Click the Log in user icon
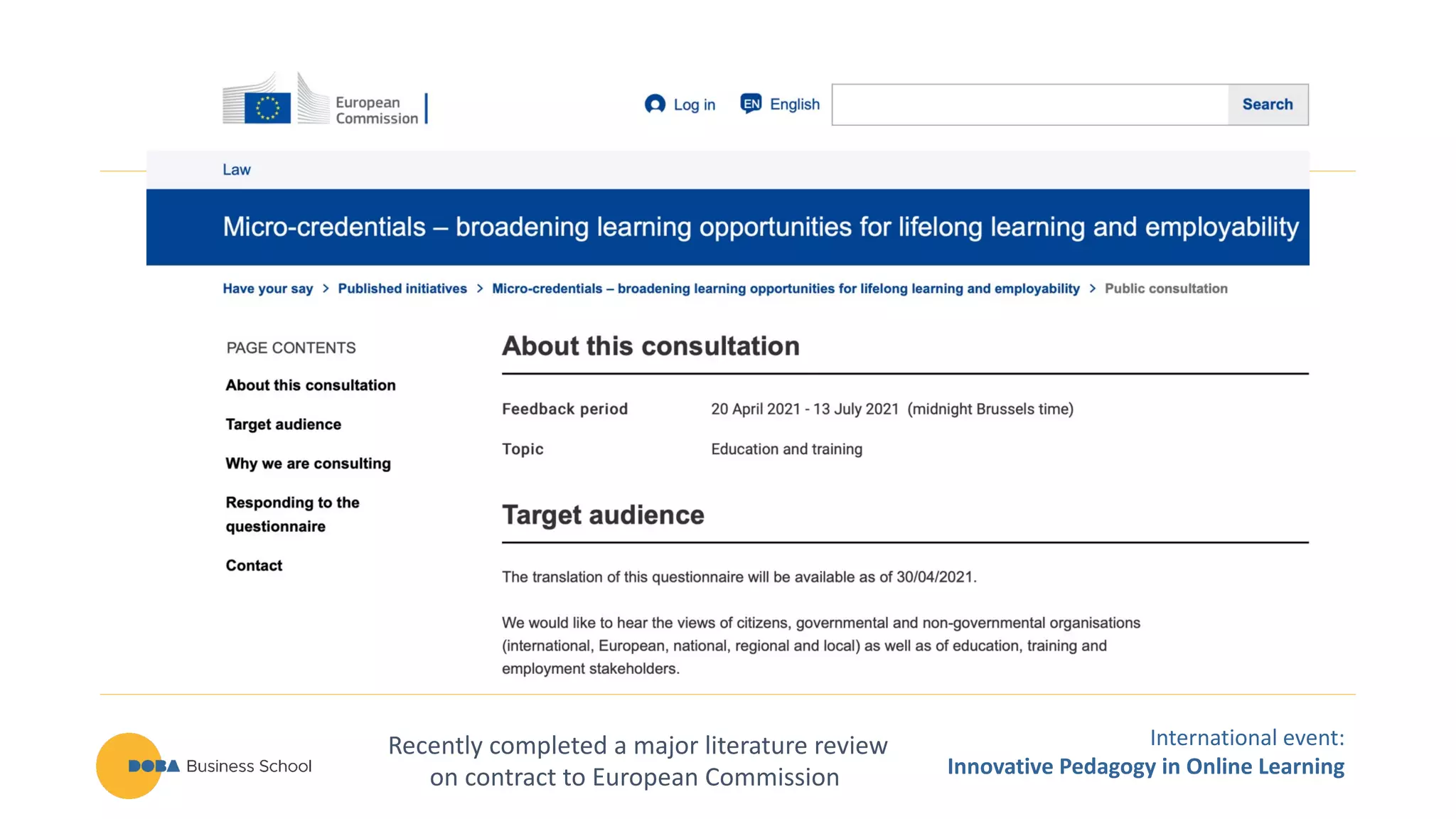Screen dimensions: 1456x819 tap(655, 105)
